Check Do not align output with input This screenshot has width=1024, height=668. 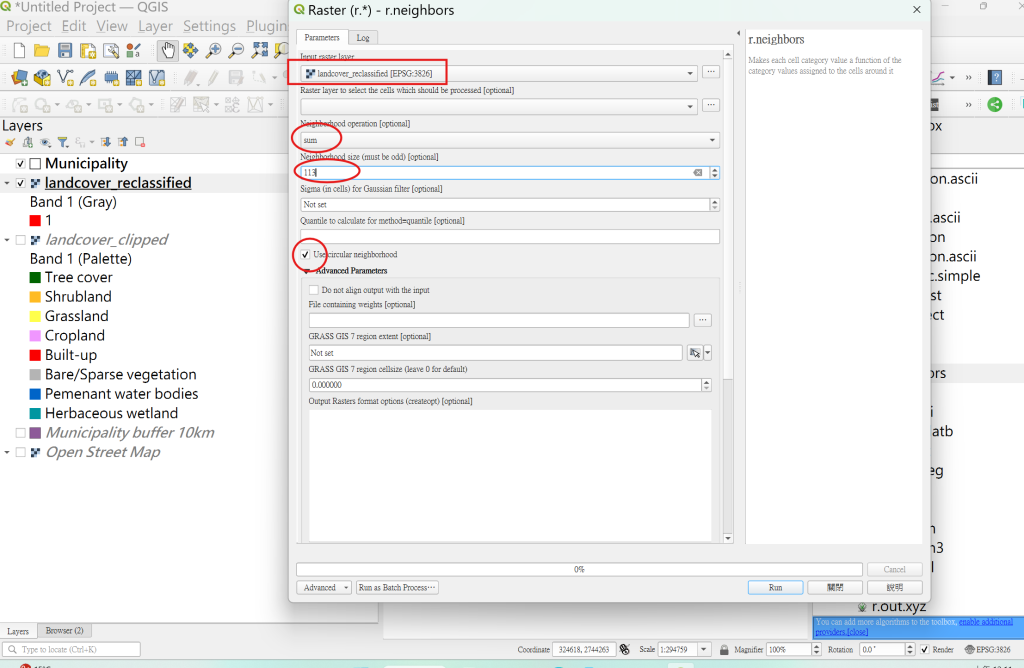pyautogui.click(x=313, y=290)
